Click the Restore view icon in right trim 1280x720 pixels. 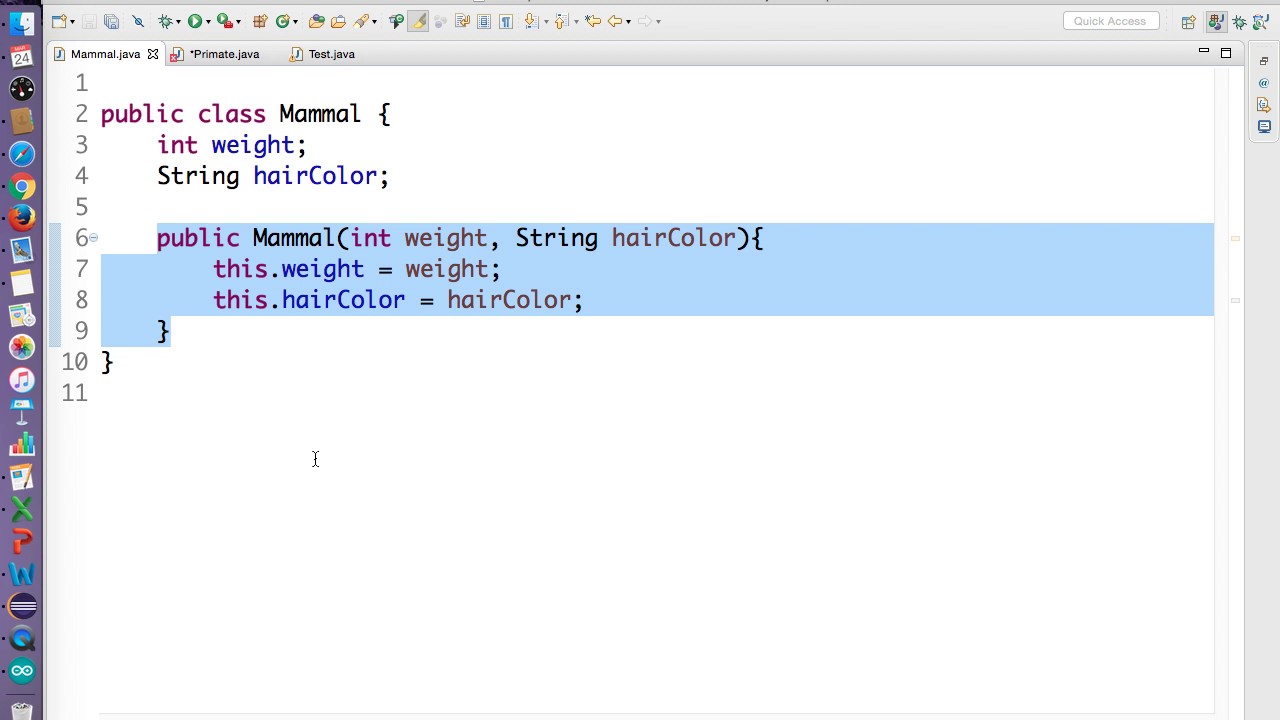point(1264,62)
